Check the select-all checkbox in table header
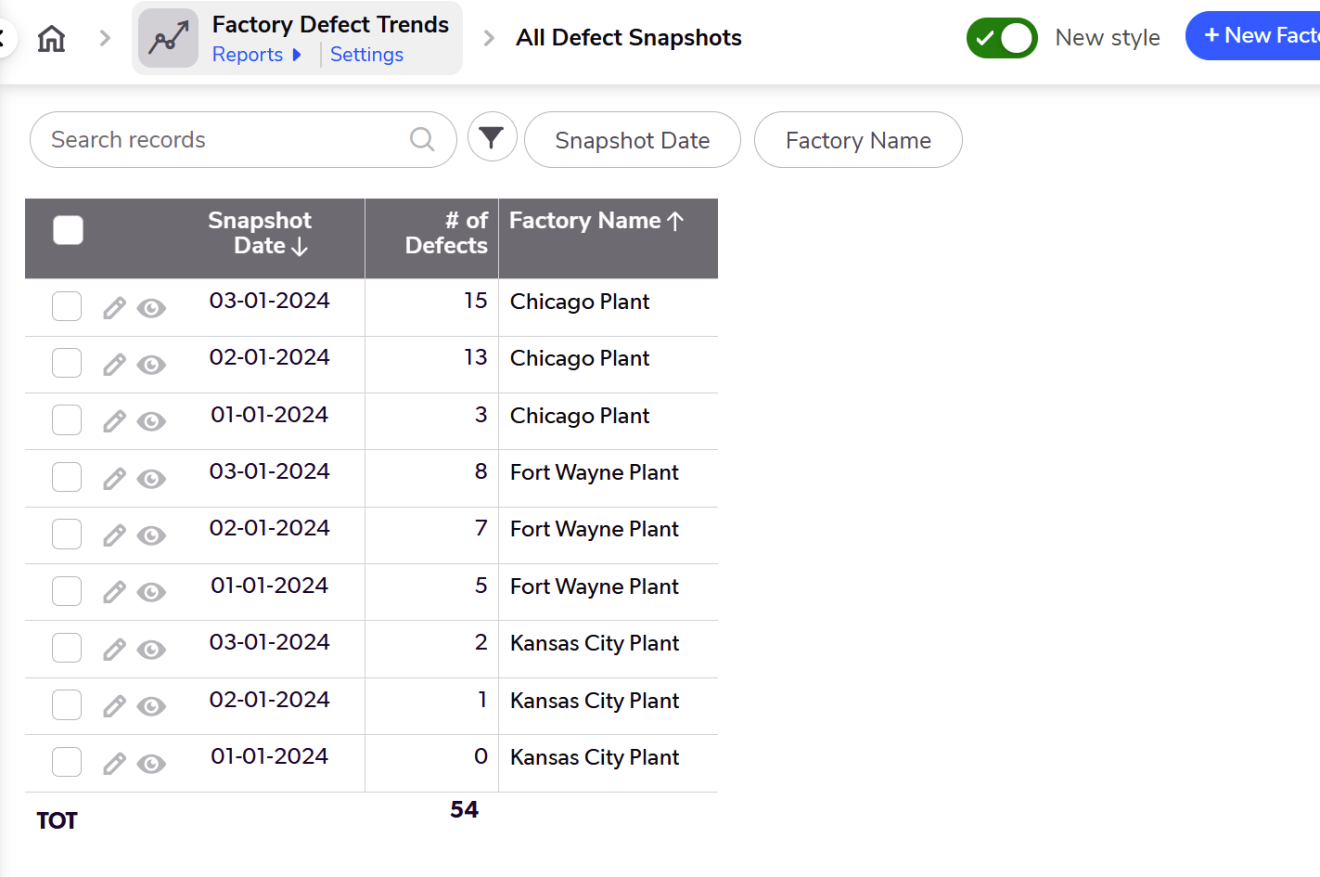The height and width of the screenshot is (877, 1320). [x=68, y=231]
